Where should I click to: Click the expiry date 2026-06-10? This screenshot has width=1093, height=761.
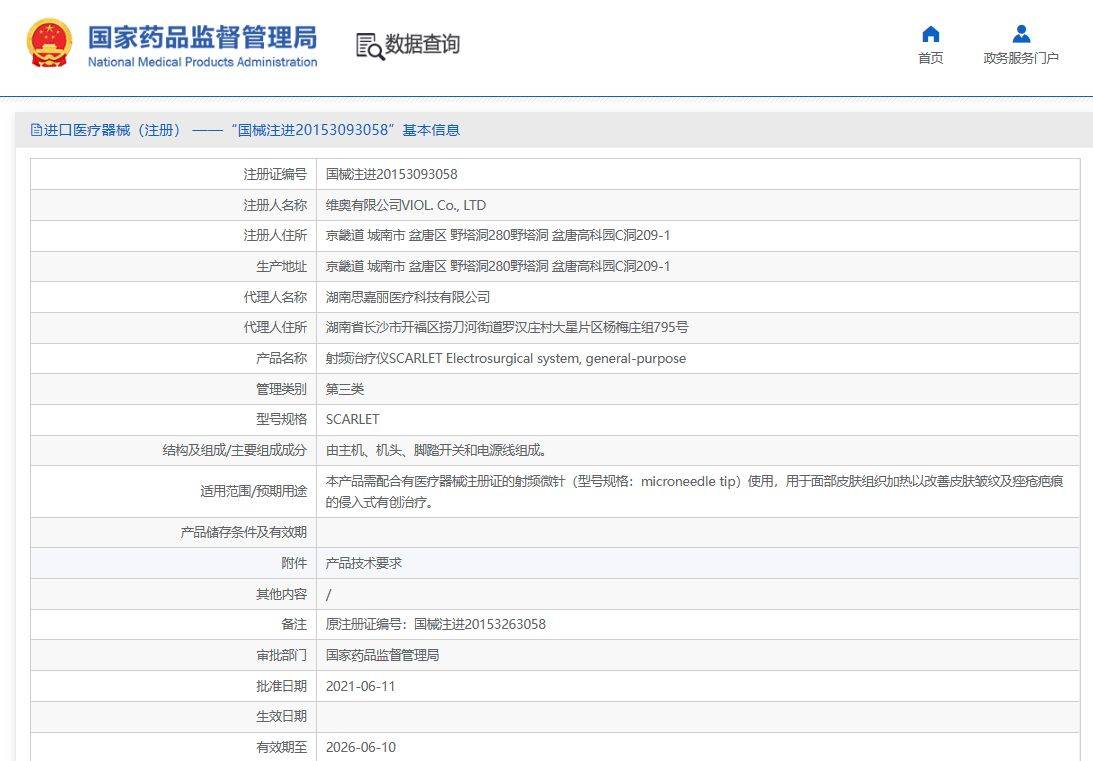click(361, 747)
